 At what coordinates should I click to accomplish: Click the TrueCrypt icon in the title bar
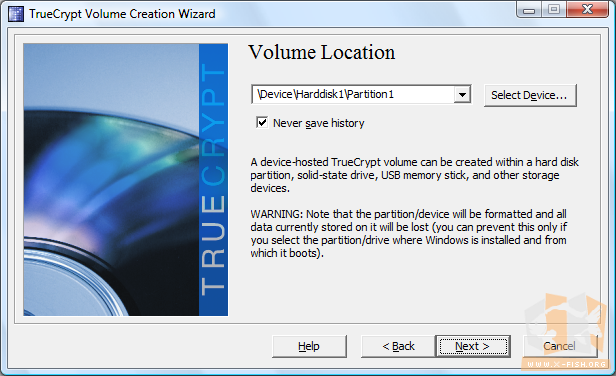(x=15, y=14)
